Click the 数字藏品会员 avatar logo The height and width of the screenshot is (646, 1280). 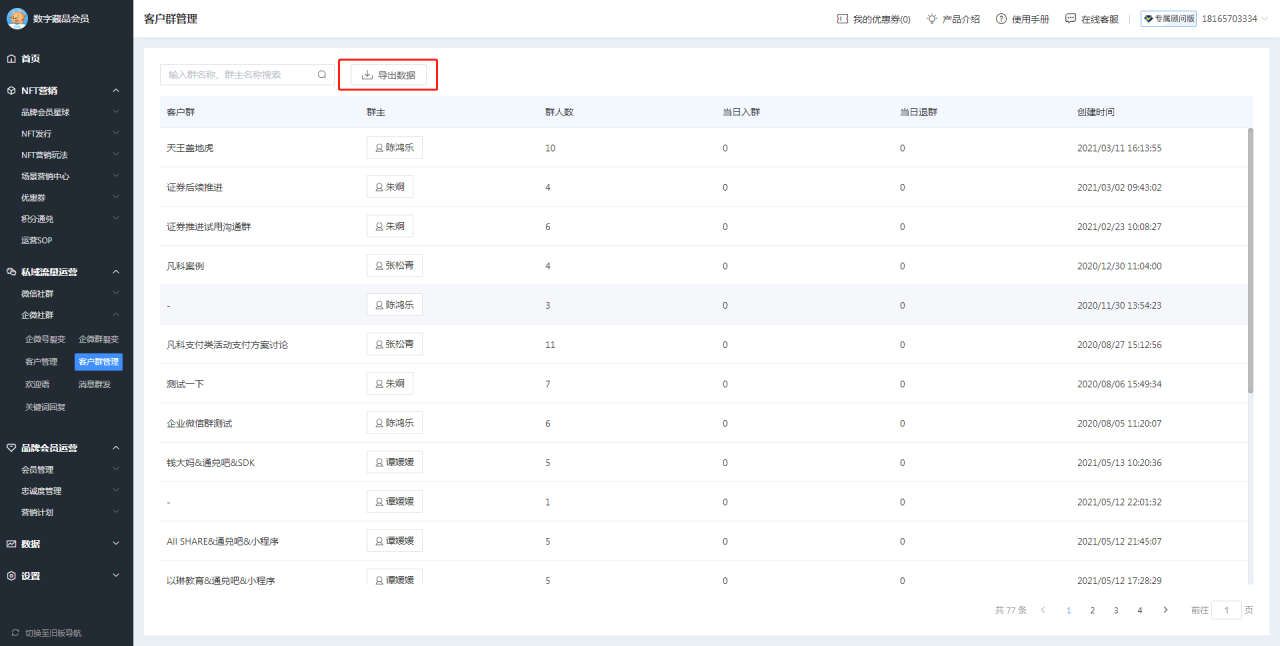point(17,18)
